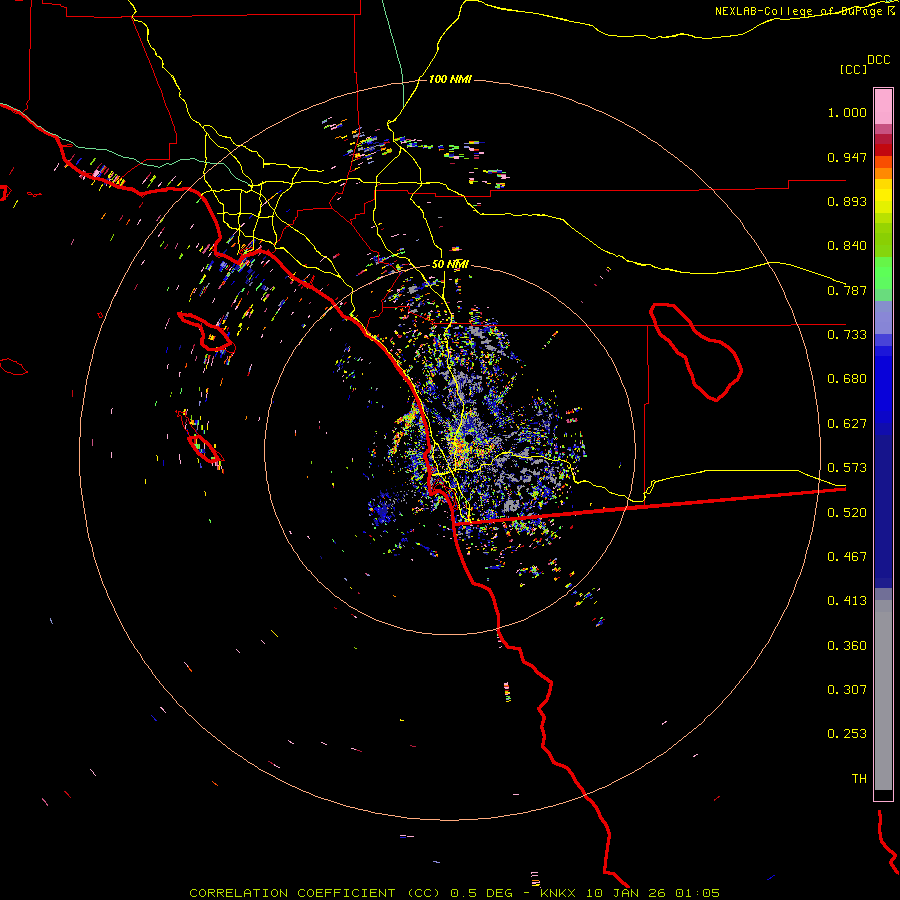The width and height of the screenshot is (900, 900).
Task: Click the TH threshold label
Action: 859,779
